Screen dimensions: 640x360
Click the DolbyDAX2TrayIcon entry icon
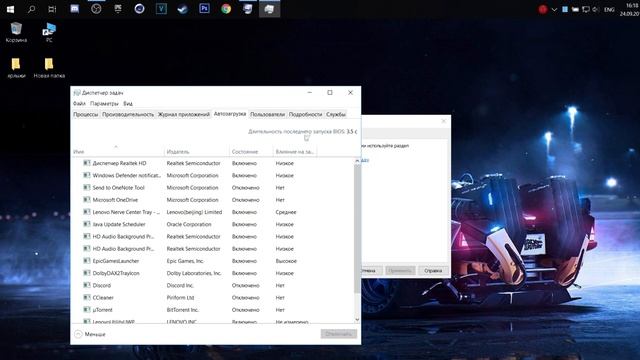click(x=87, y=273)
